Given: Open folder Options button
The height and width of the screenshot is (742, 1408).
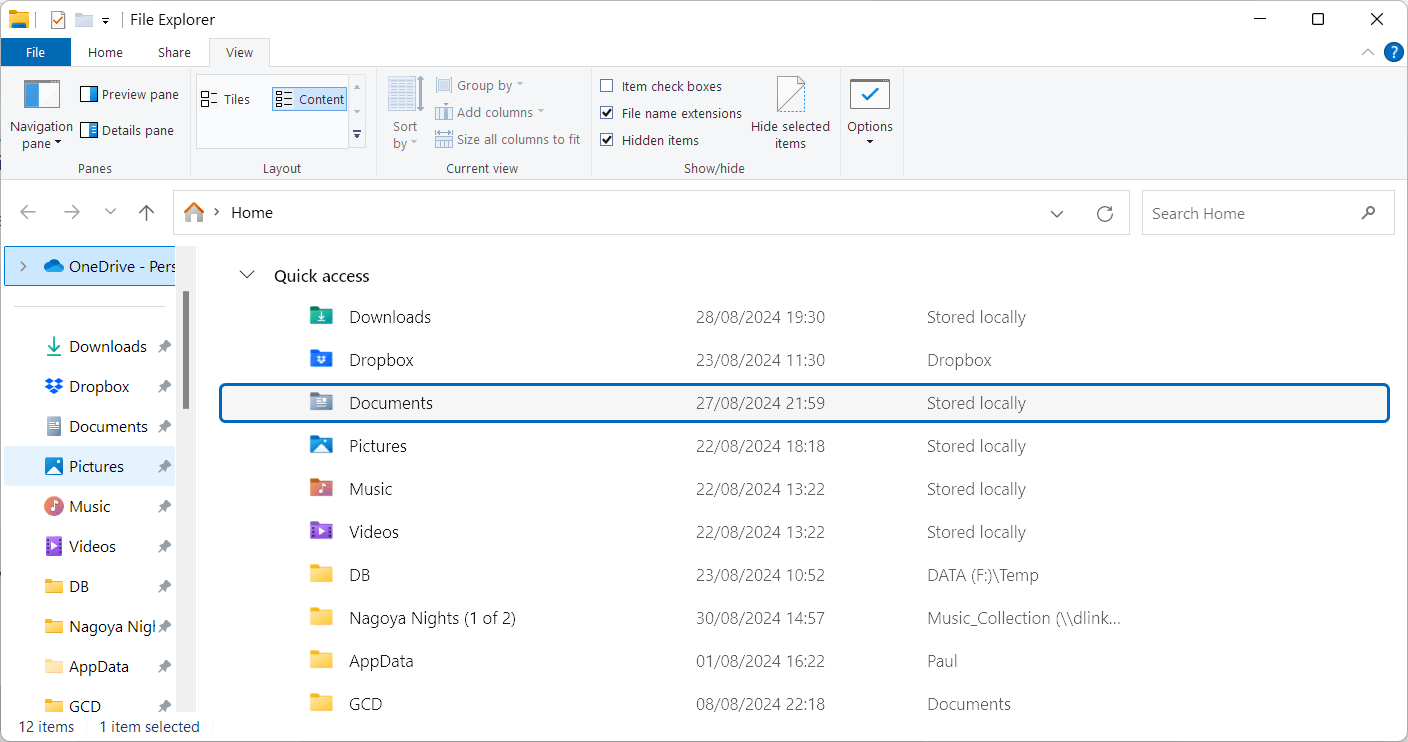Looking at the screenshot, I should click(x=870, y=112).
